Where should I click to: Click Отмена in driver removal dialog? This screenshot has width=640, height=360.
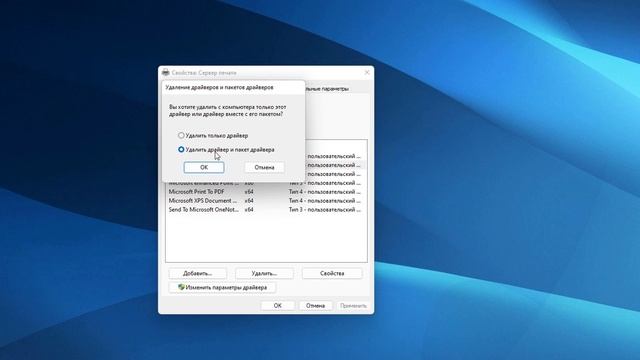tap(264, 167)
